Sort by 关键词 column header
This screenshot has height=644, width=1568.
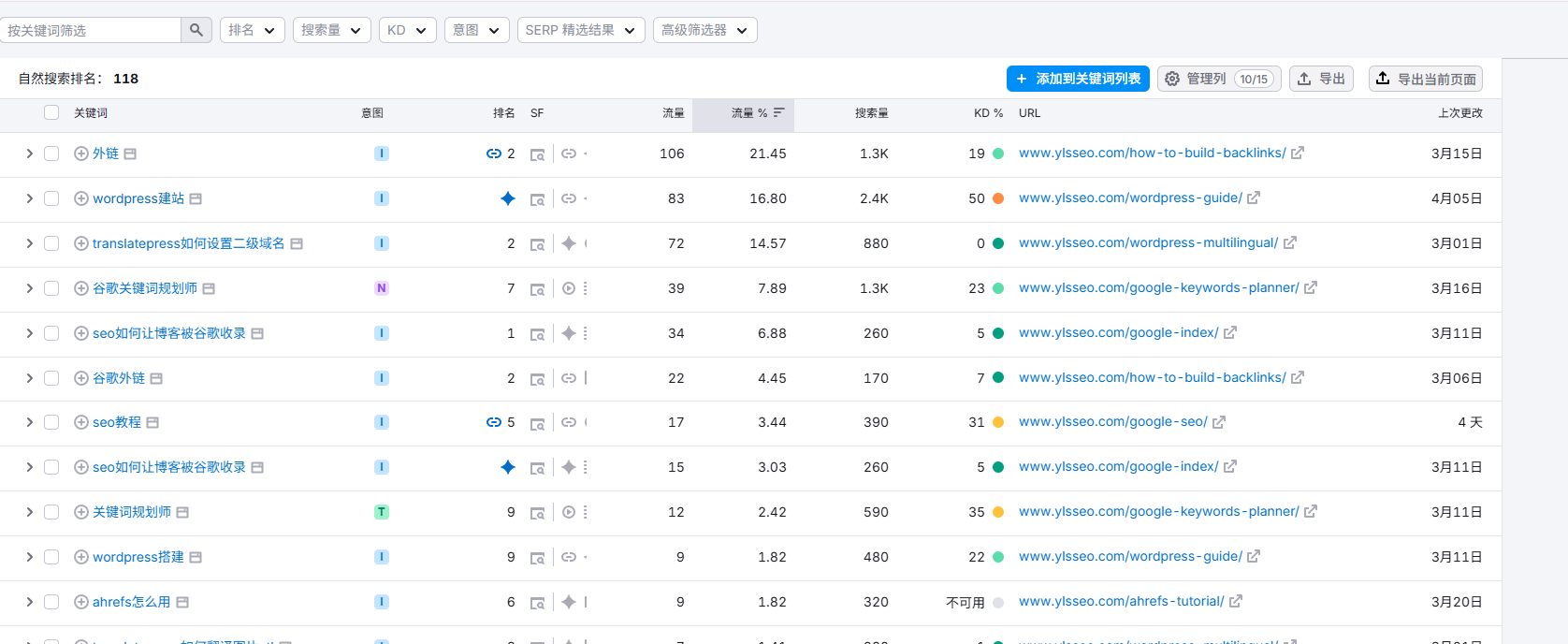tap(91, 113)
